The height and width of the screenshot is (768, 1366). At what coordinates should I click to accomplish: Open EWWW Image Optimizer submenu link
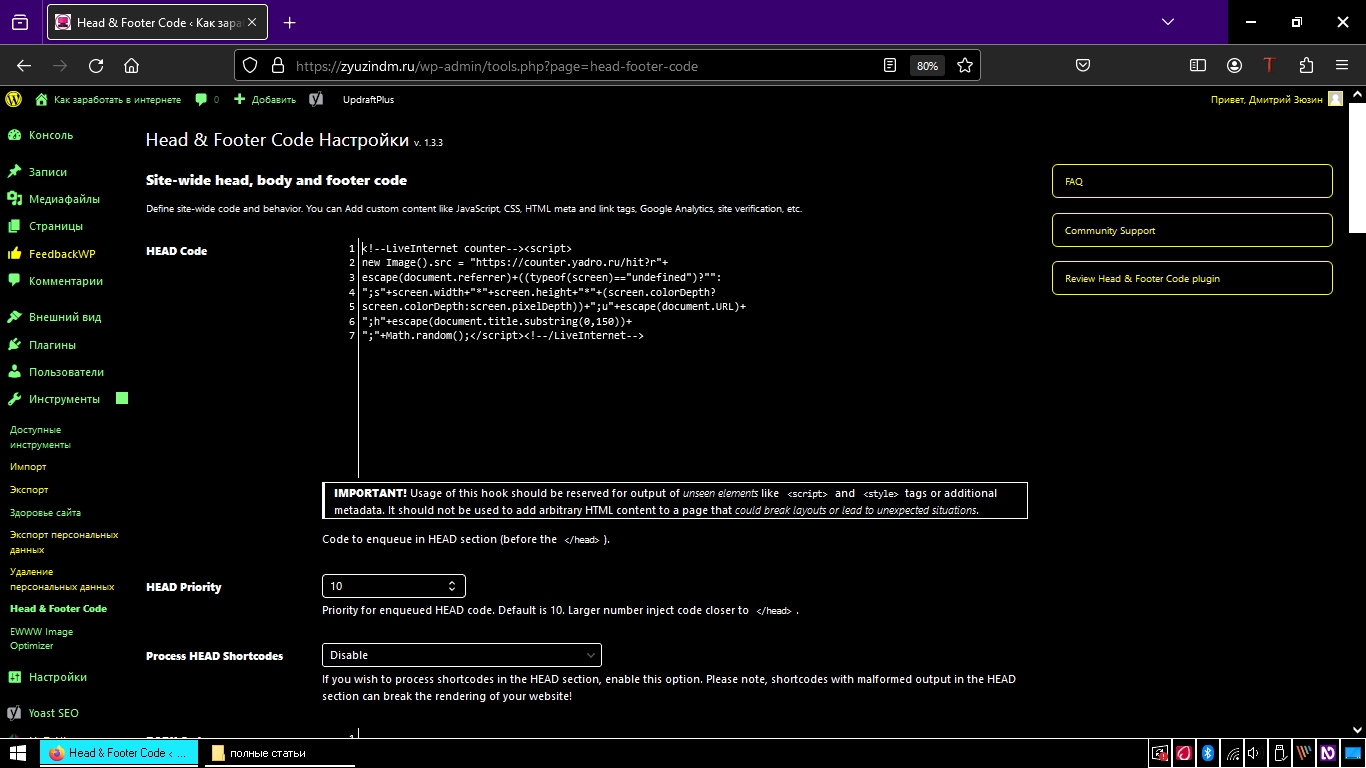point(41,638)
